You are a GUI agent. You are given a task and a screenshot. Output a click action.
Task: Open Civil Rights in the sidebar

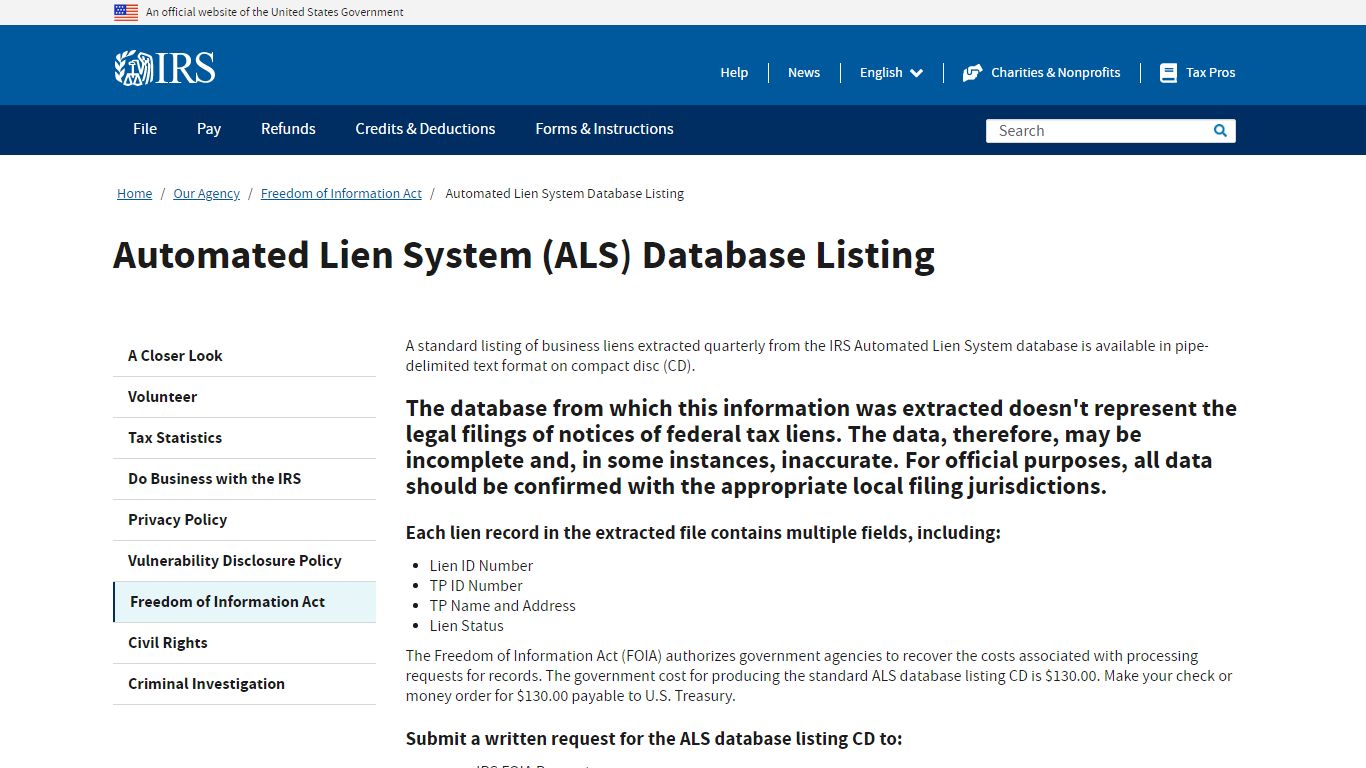(x=244, y=643)
